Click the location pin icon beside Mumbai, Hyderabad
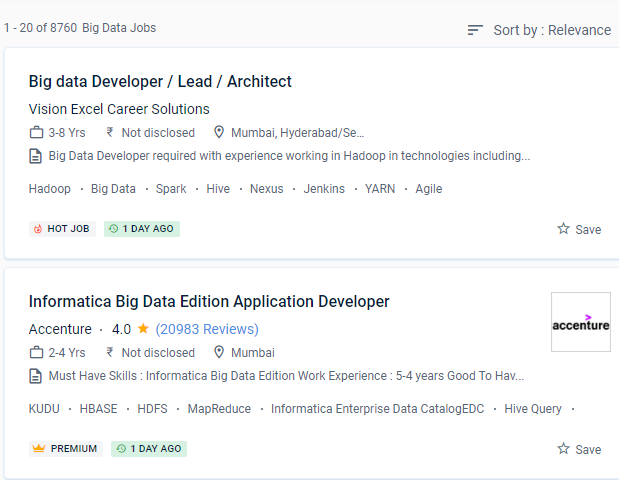Viewport: 619px width, 480px height. (219, 132)
